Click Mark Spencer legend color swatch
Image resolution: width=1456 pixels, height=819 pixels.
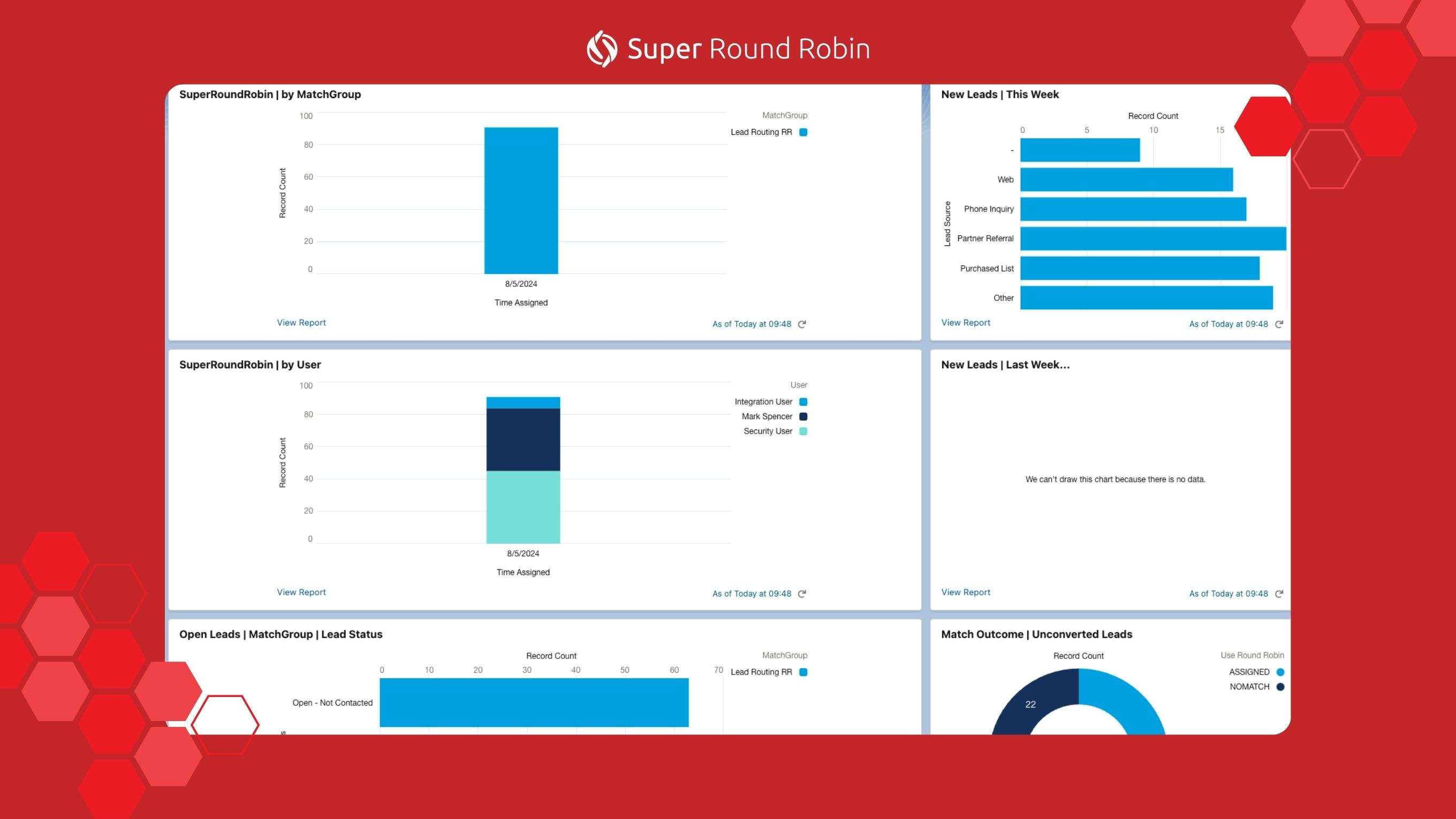[x=803, y=416]
